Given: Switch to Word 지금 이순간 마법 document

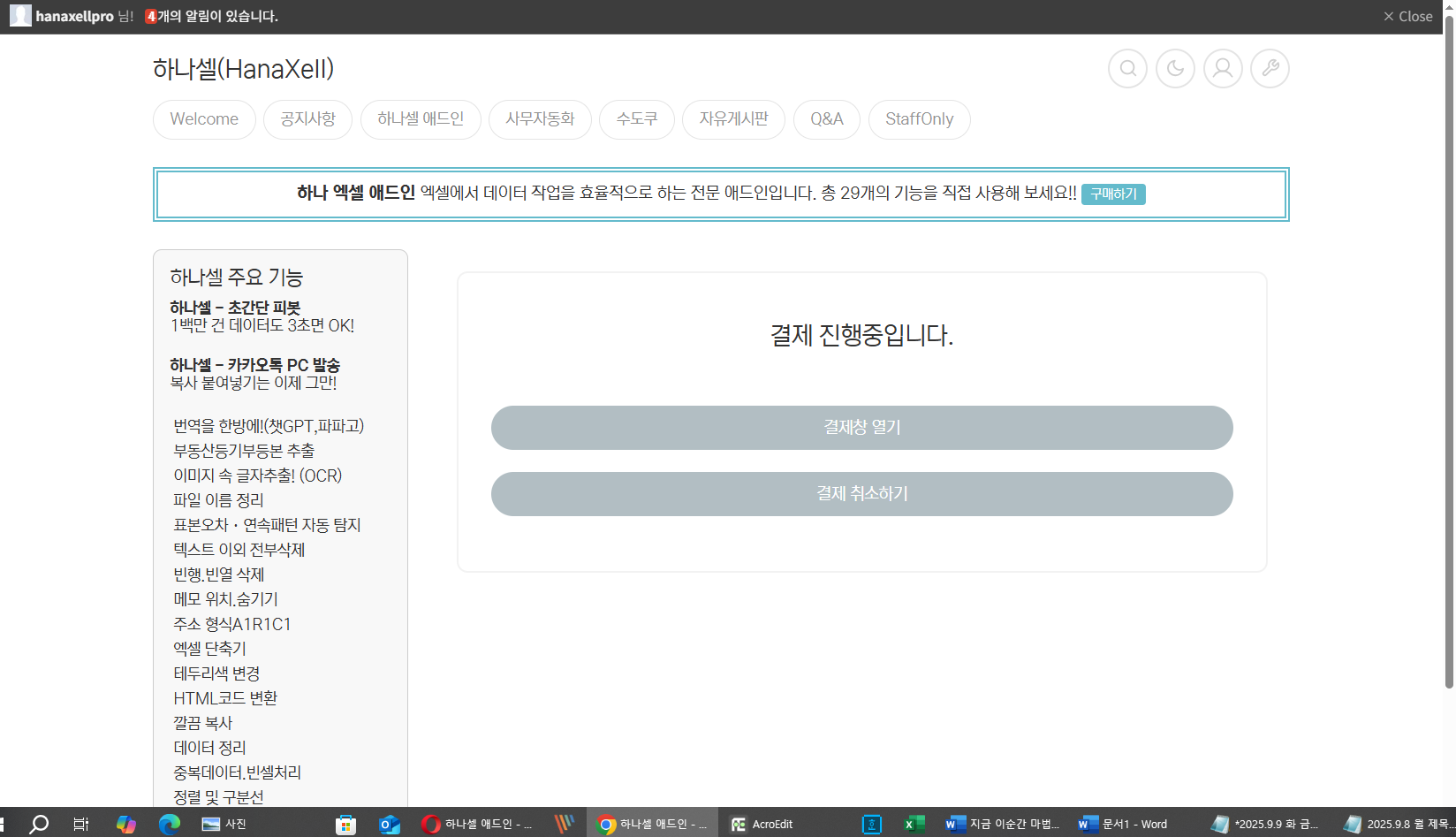Looking at the screenshot, I should tap(1002, 824).
